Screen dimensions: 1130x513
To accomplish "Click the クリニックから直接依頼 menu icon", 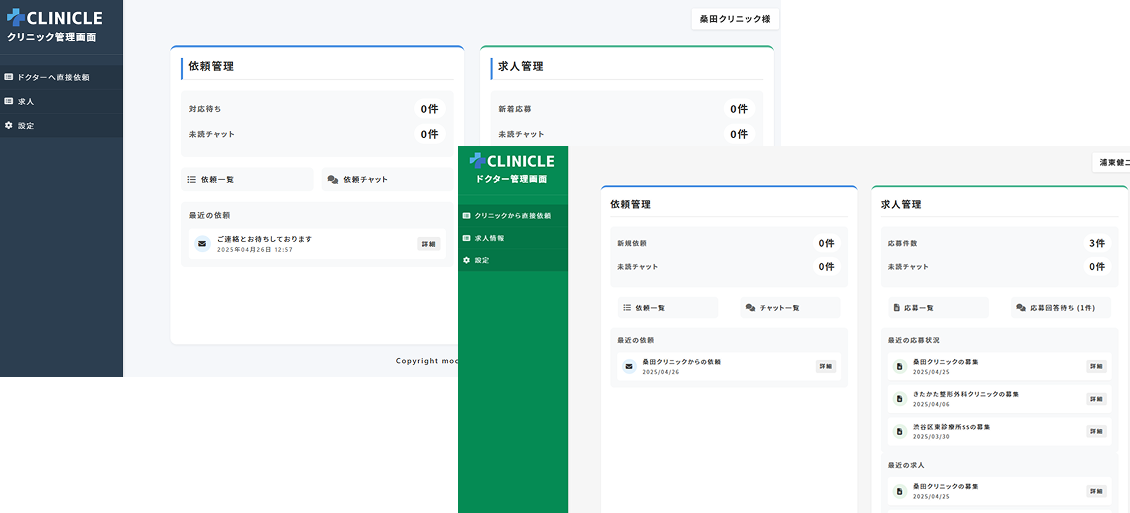I will pyautogui.click(x=466, y=215).
